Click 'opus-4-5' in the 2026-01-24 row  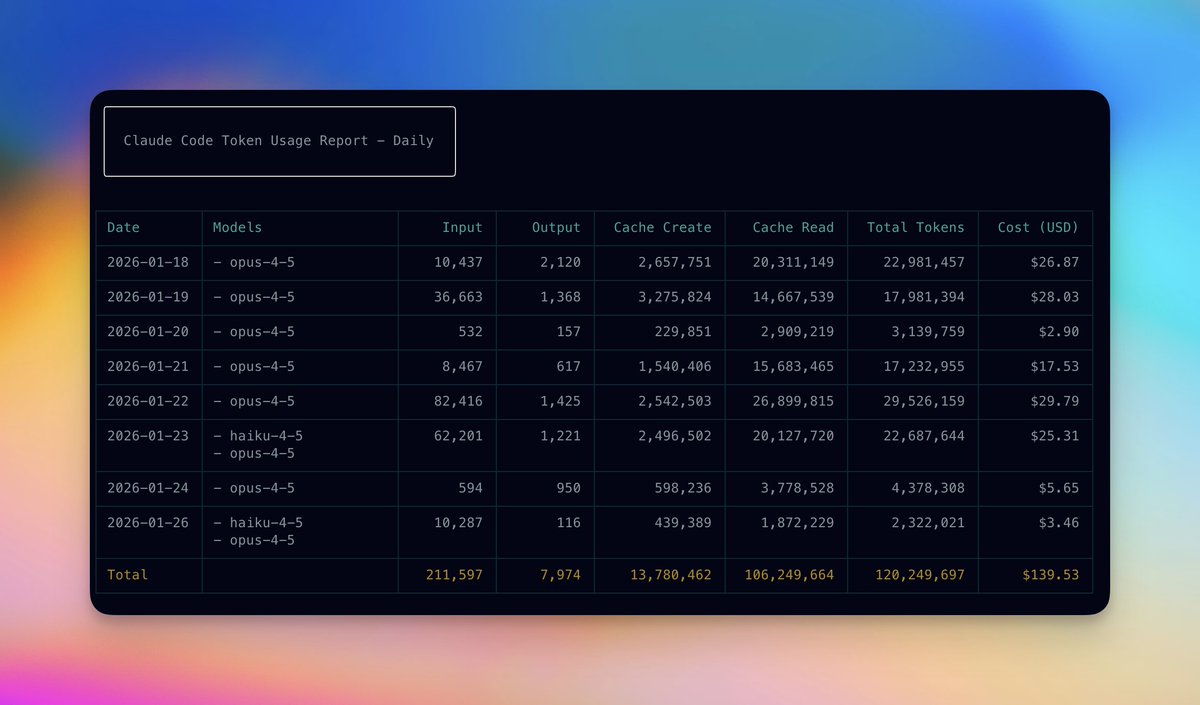pyautogui.click(x=263, y=489)
